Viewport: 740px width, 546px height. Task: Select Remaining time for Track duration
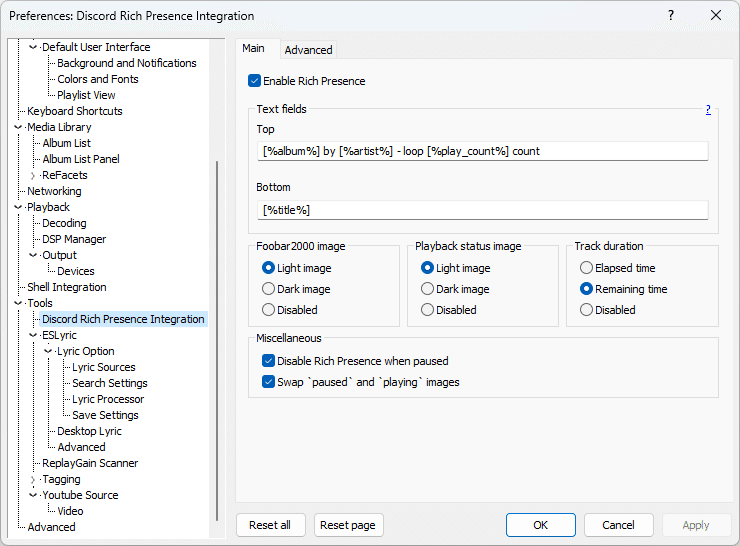click(586, 289)
